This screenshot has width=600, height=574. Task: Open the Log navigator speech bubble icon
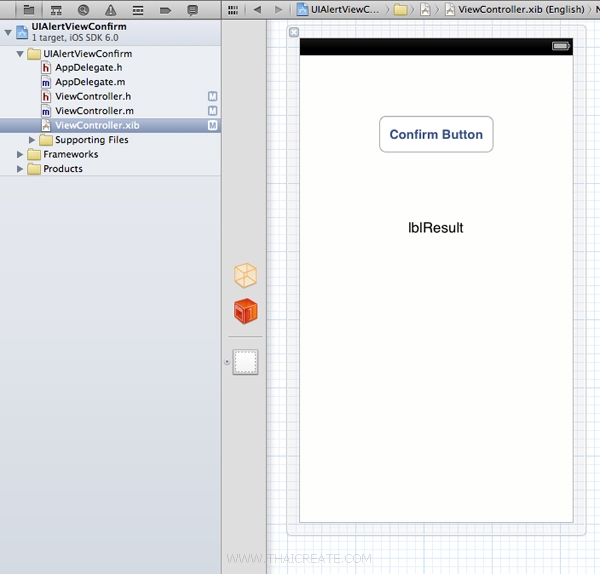pos(192,10)
